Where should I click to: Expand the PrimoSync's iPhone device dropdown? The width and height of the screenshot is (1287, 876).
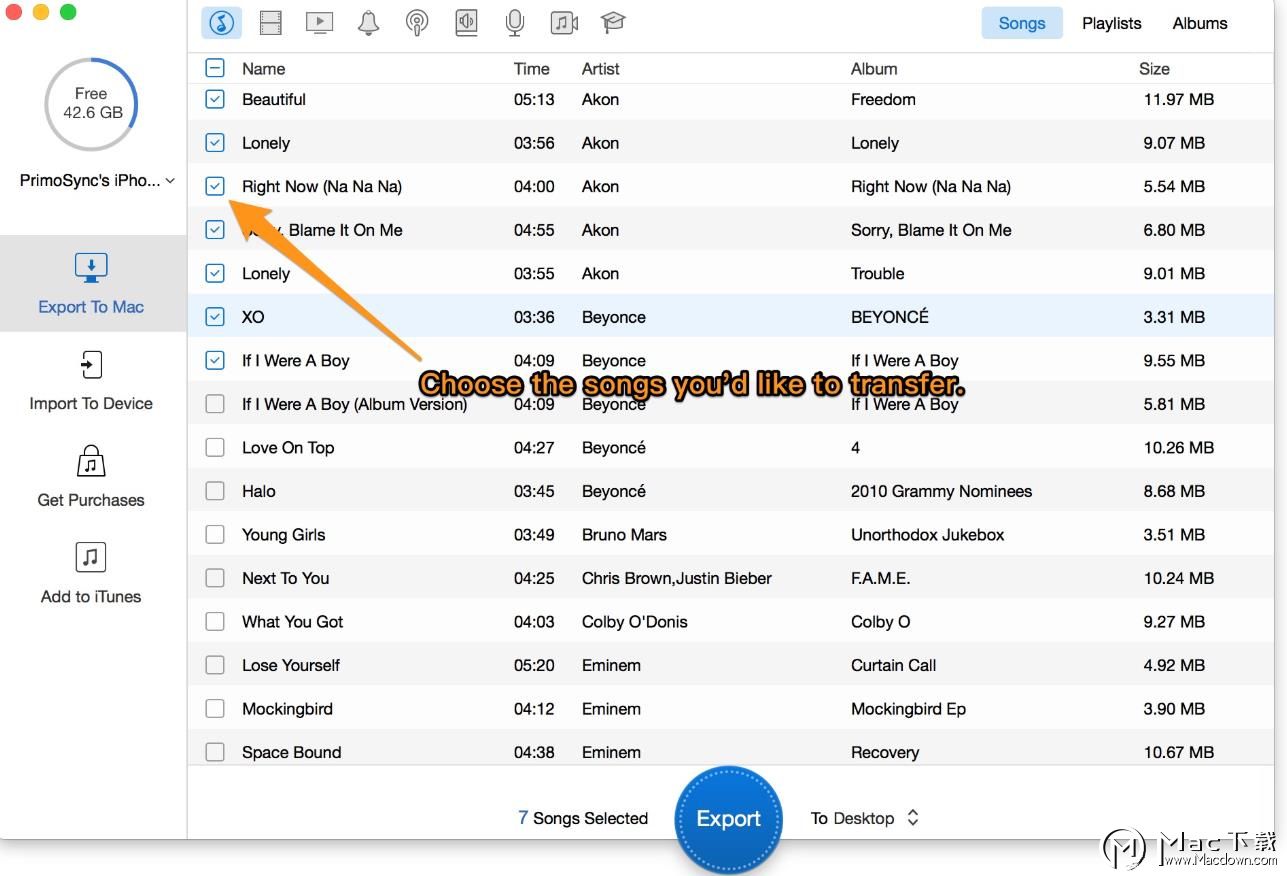click(x=97, y=181)
